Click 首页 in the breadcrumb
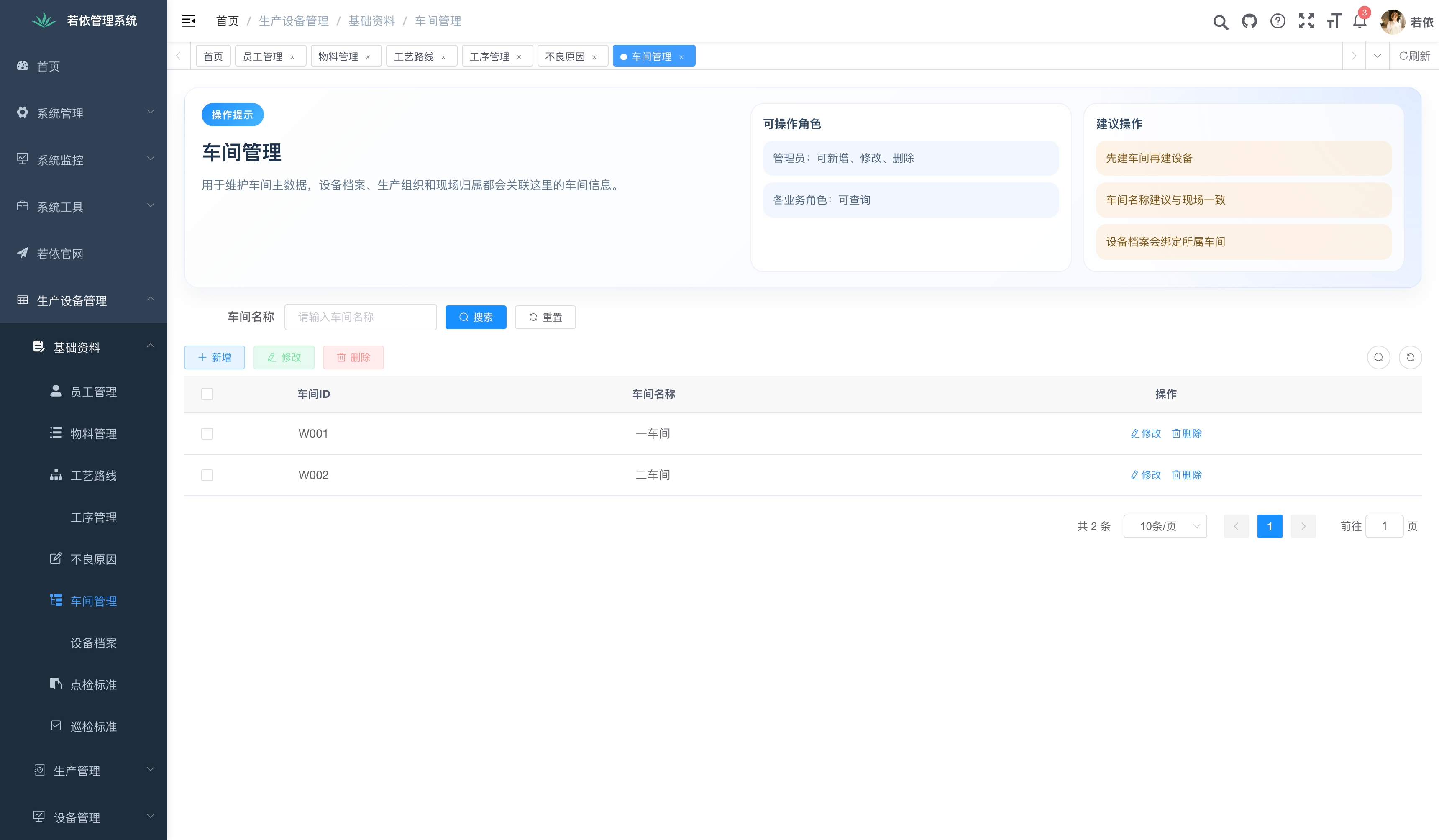 (x=227, y=21)
